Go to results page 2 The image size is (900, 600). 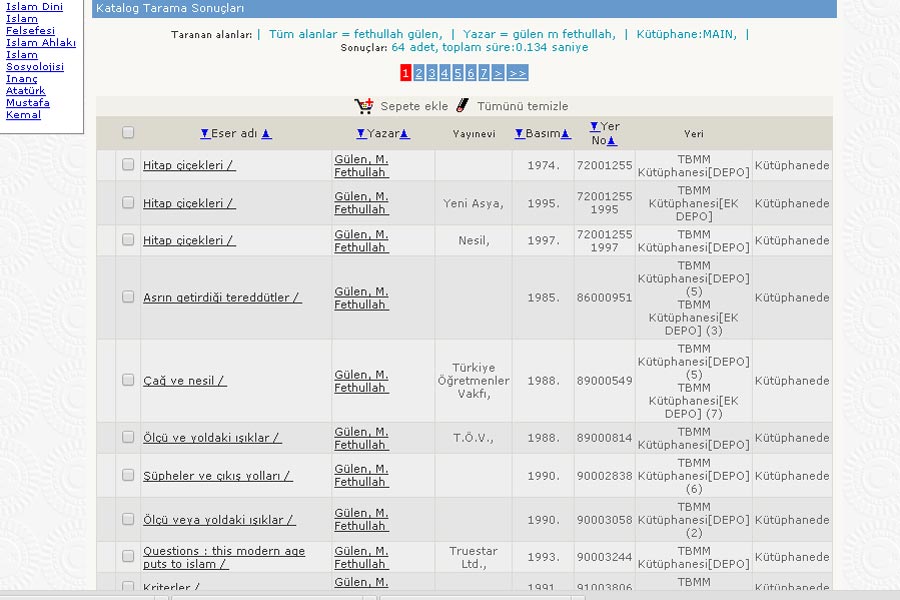(419, 73)
